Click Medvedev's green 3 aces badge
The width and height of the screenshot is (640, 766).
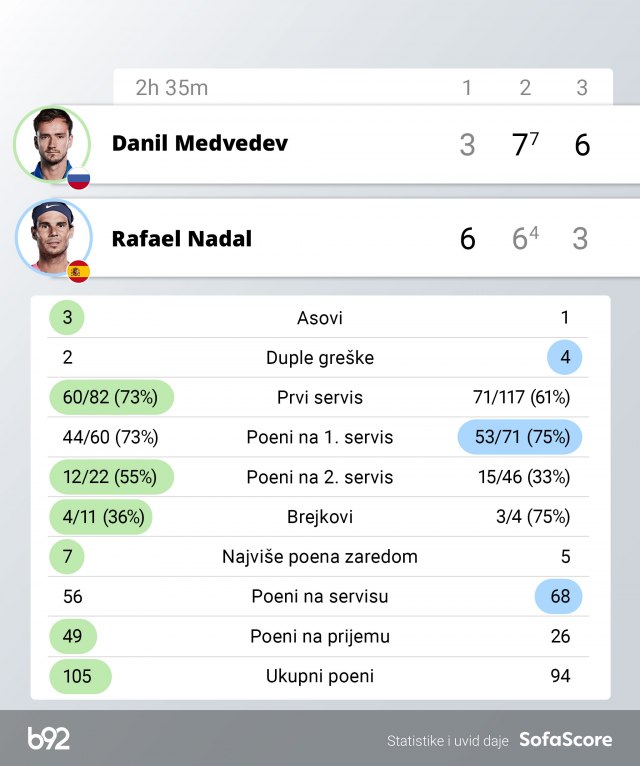click(67, 318)
